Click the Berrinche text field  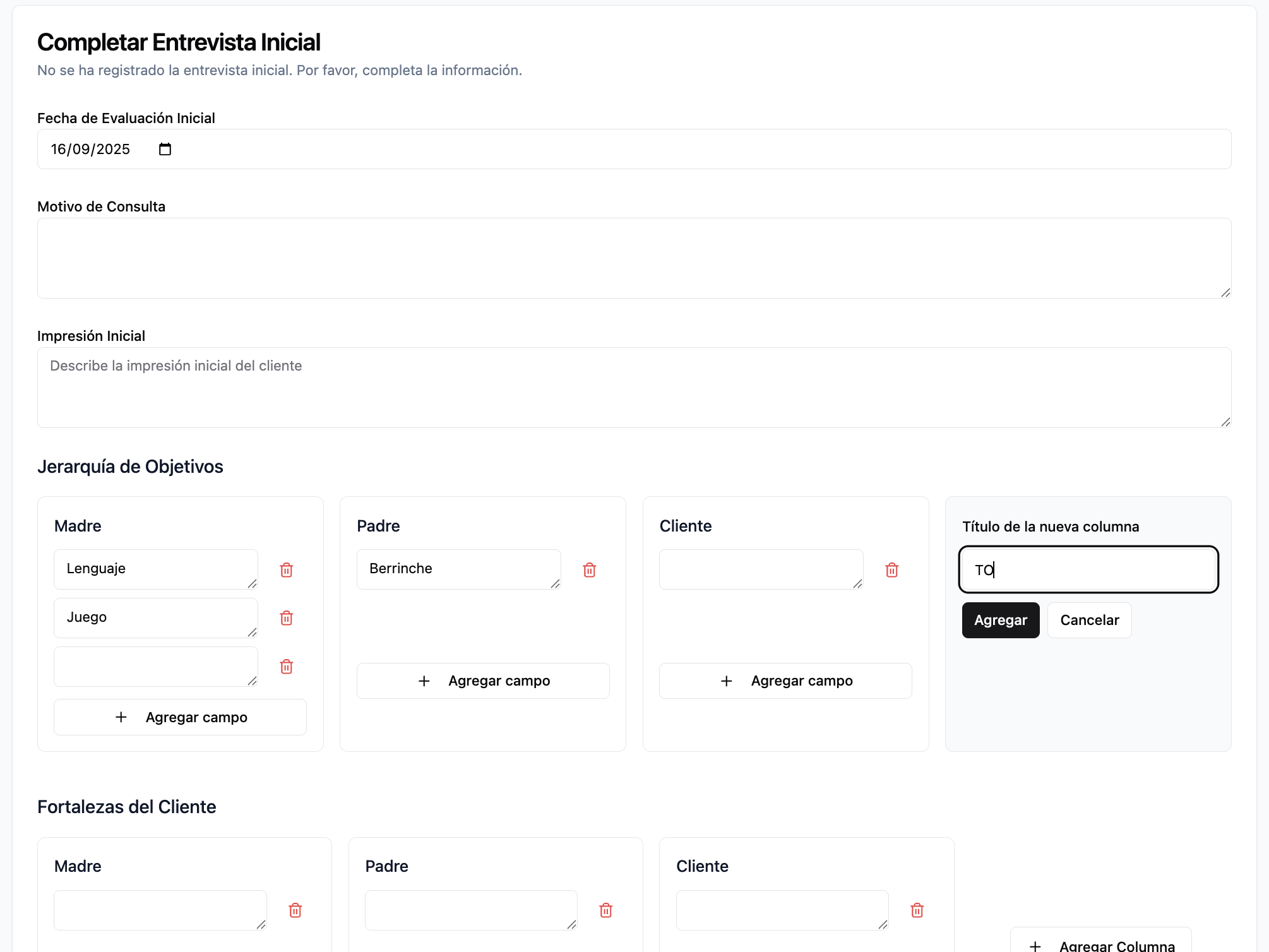click(458, 569)
